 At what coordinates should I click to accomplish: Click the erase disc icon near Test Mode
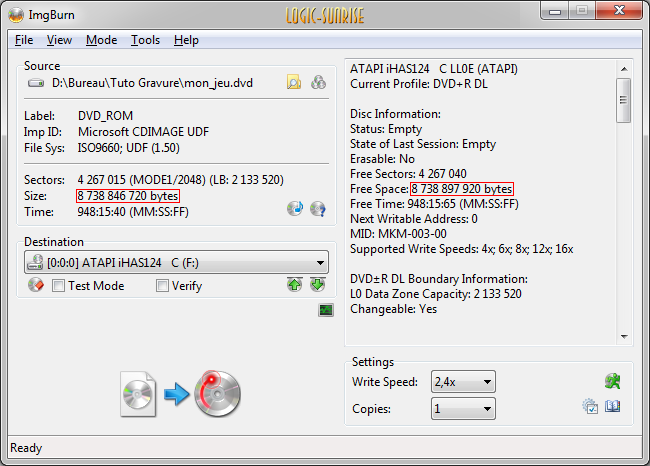pyautogui.click(x=36, y=285)
